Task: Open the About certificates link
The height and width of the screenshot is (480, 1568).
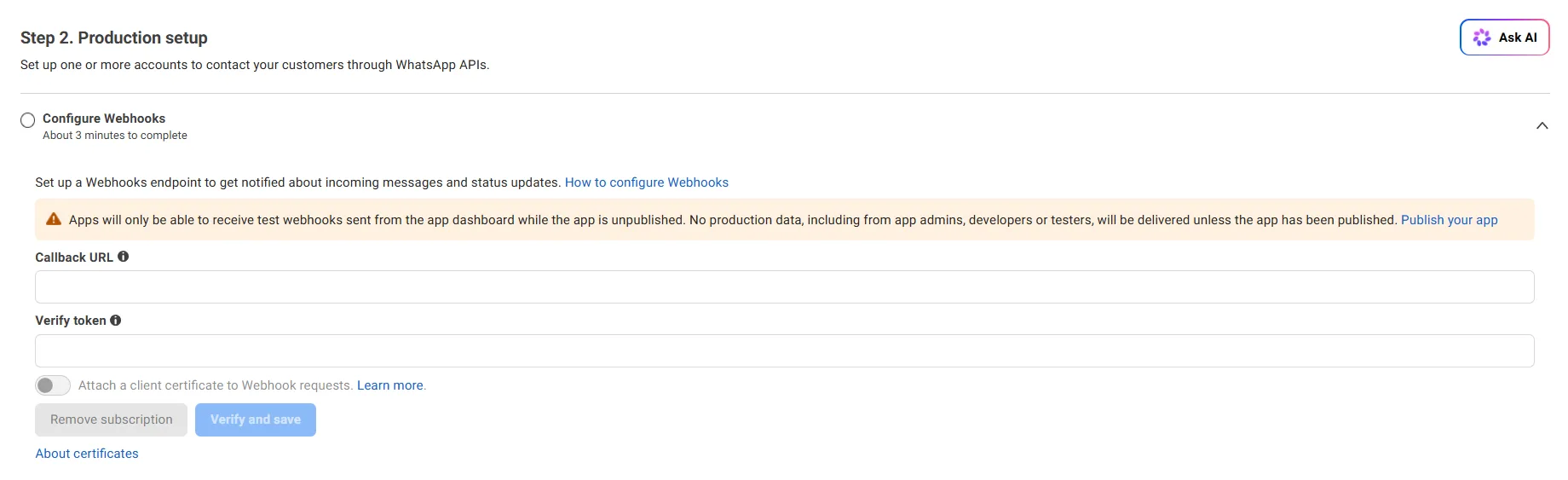Action: pyautogui.click(x=87, y=454)
